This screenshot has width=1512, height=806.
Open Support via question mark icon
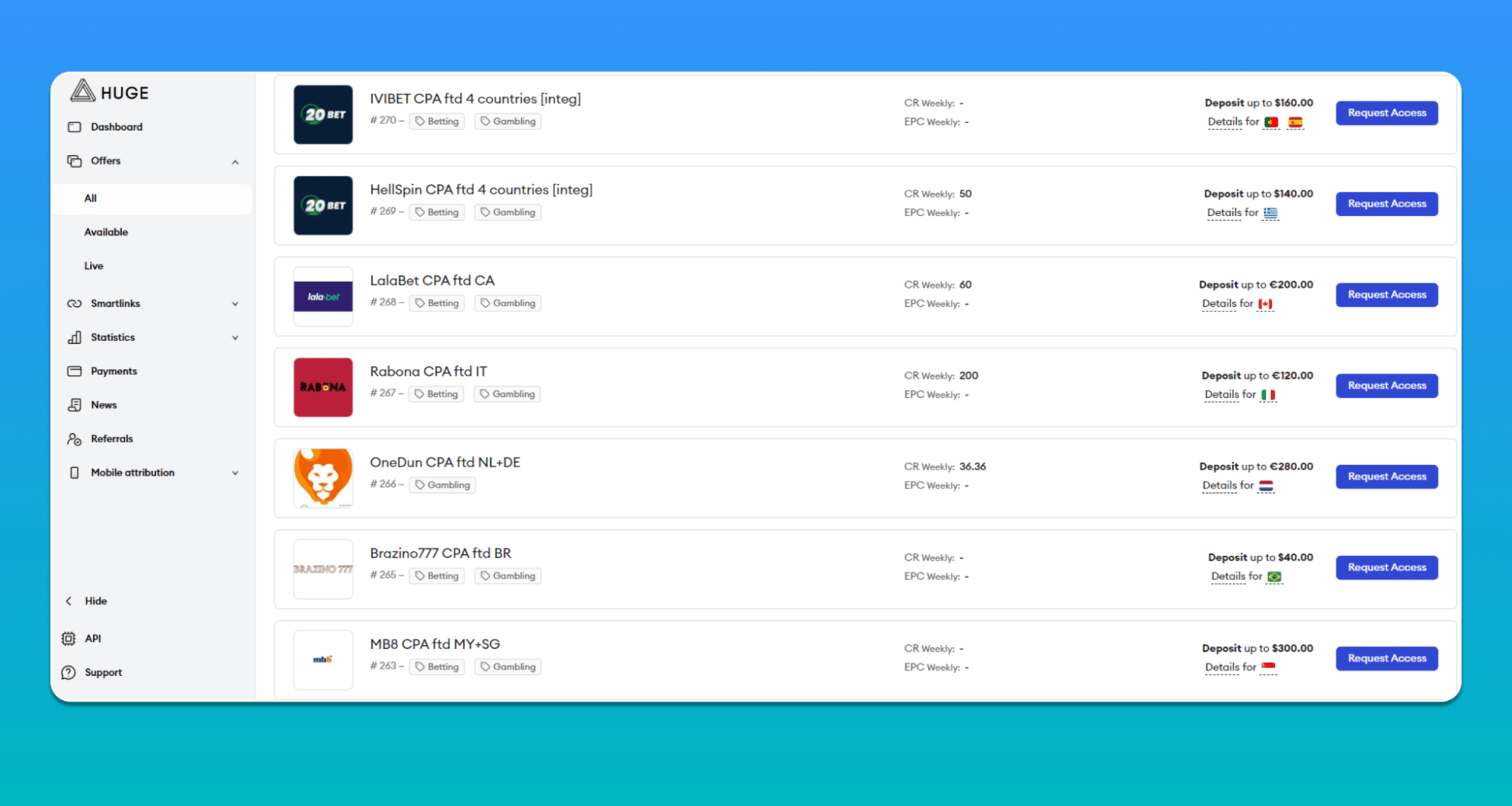click(69, 673)
